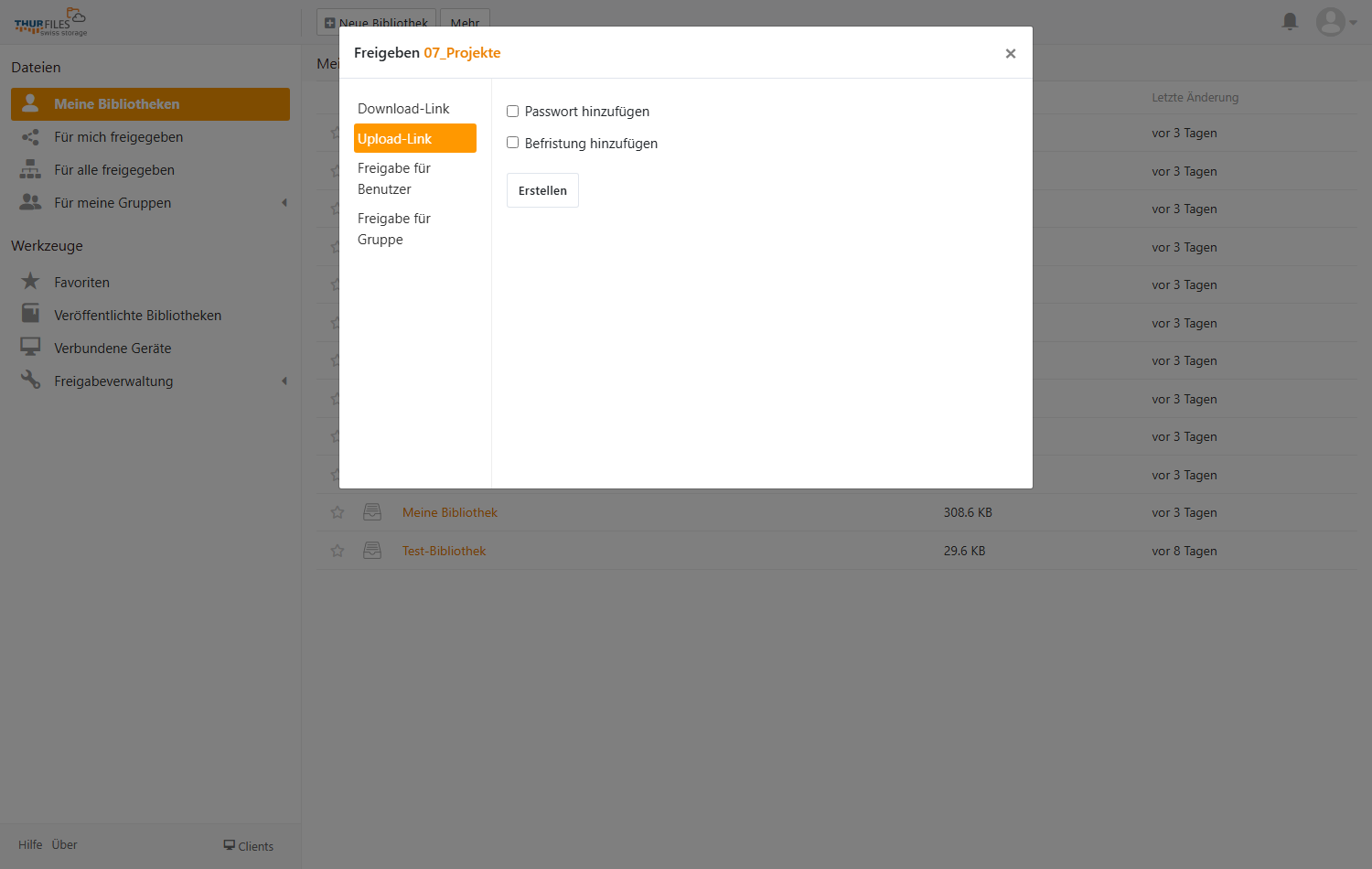Open the Mehr menu button
Screen dimensions: 1372x869
(x=466, y=23)
